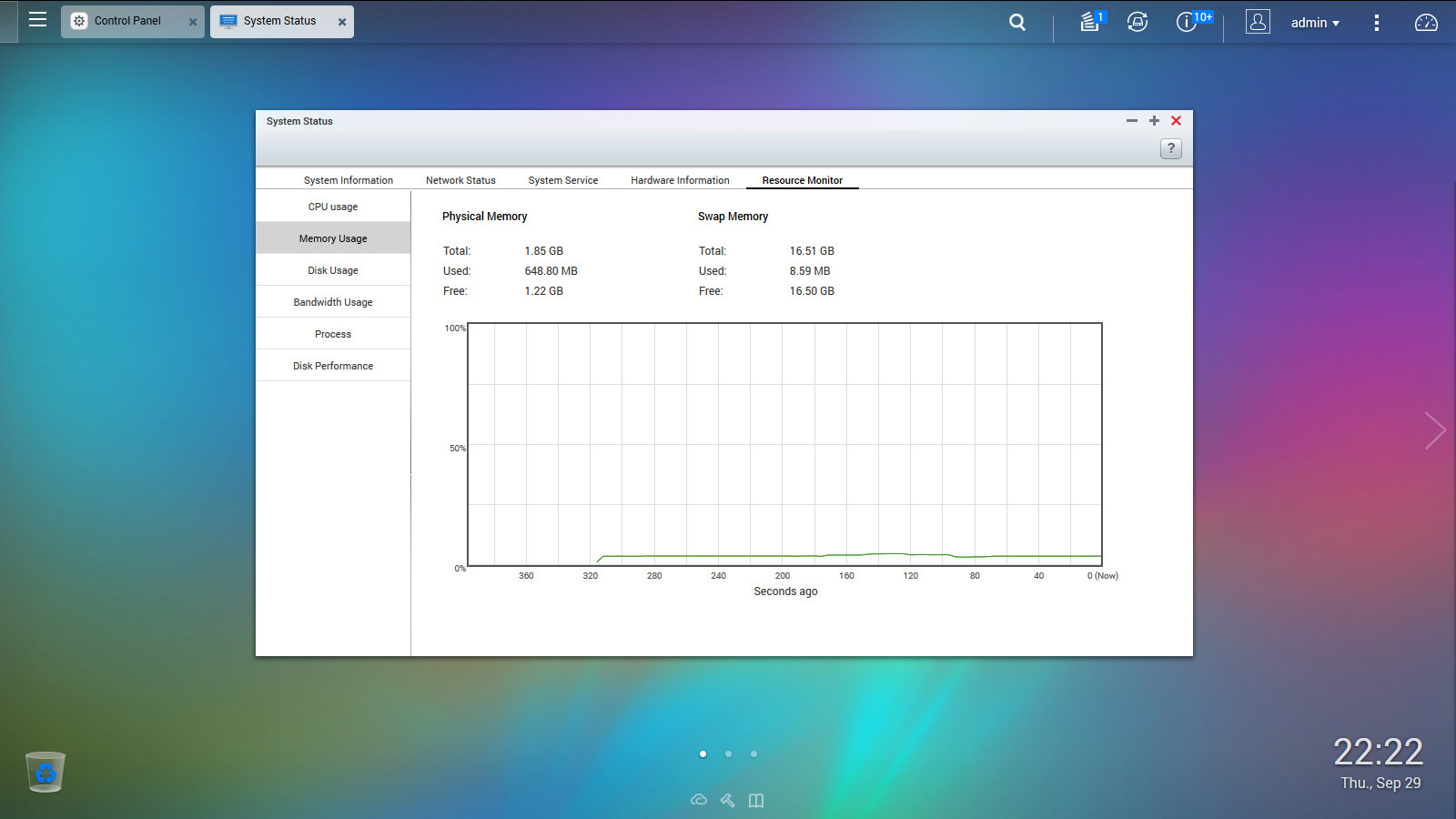Viewport: 1456px width, 819px height.
Task: Click the book help icon at the bottom of the desktop
Action: 756,800
